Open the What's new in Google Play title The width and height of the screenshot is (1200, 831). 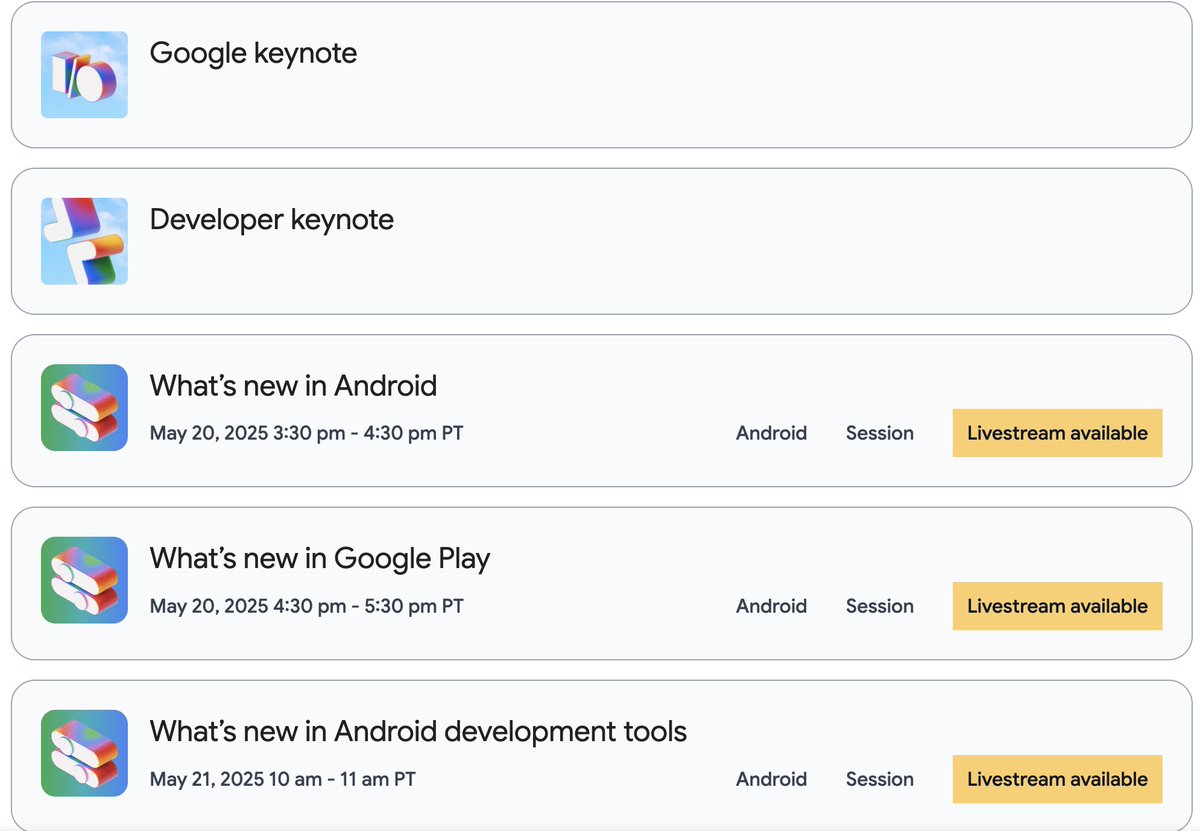[320, 558]
